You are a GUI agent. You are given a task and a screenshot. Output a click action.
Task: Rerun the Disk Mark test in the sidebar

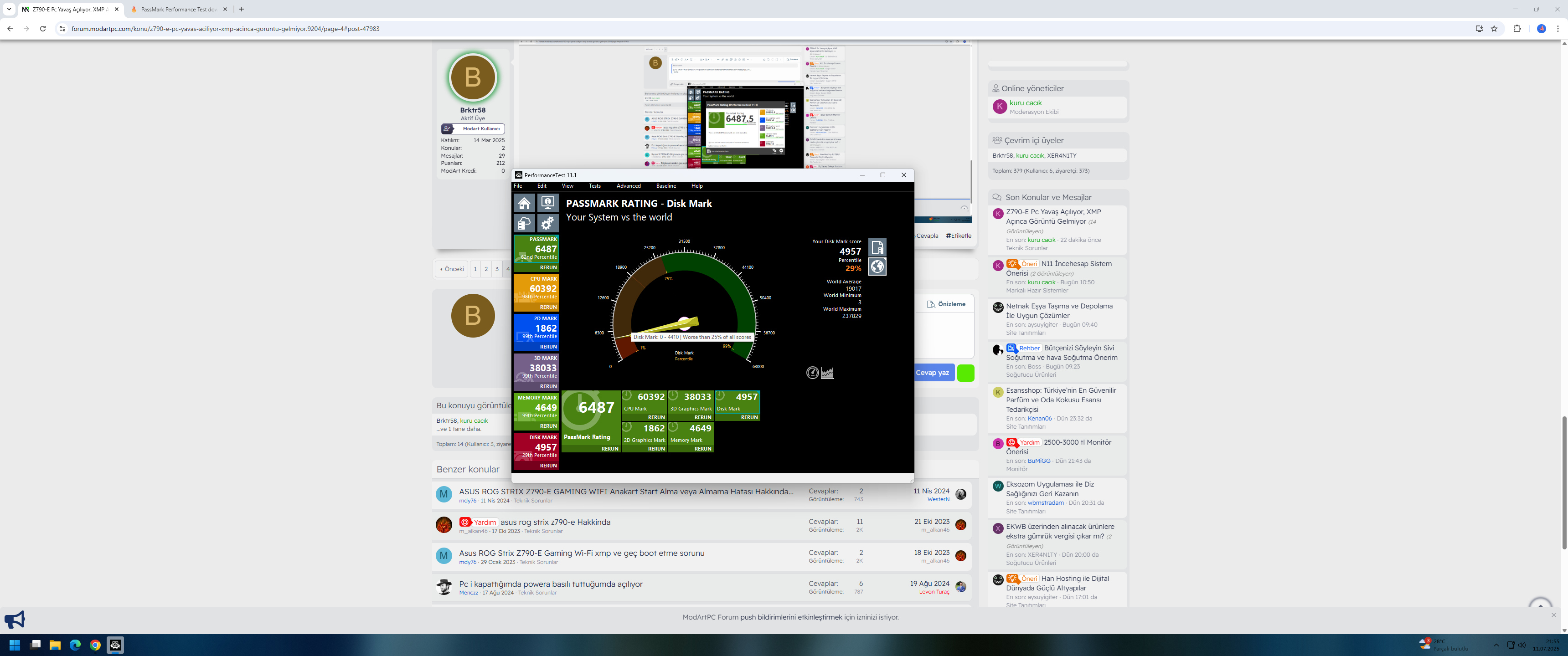pyautogui.click(x=548, y=466)
